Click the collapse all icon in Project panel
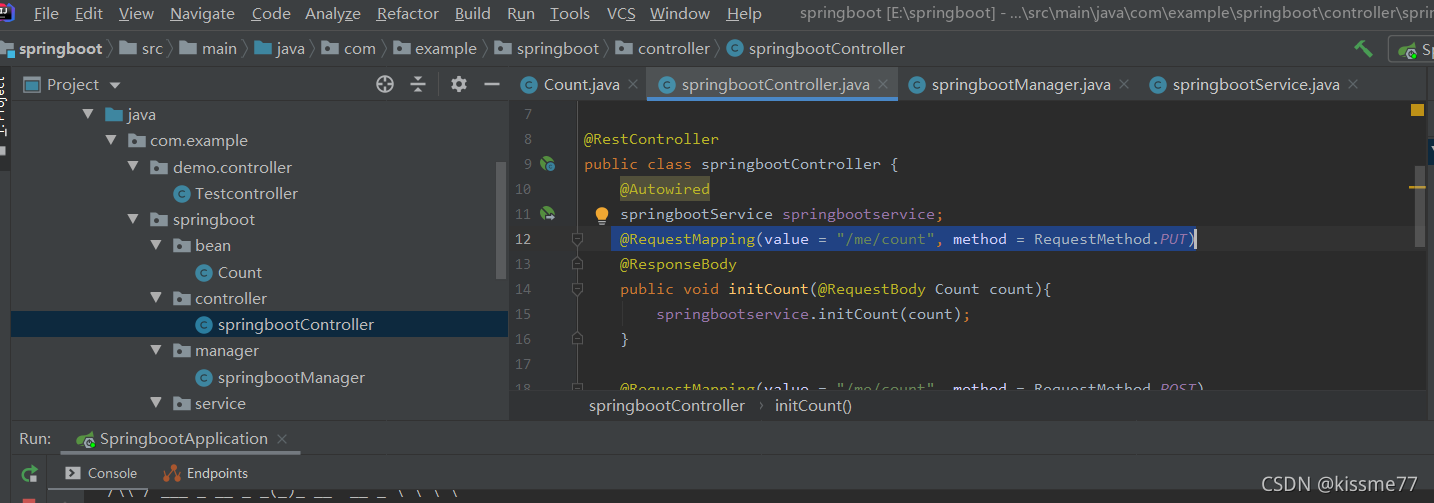This screenshot has width=1434, height=503. coord(418,84)
